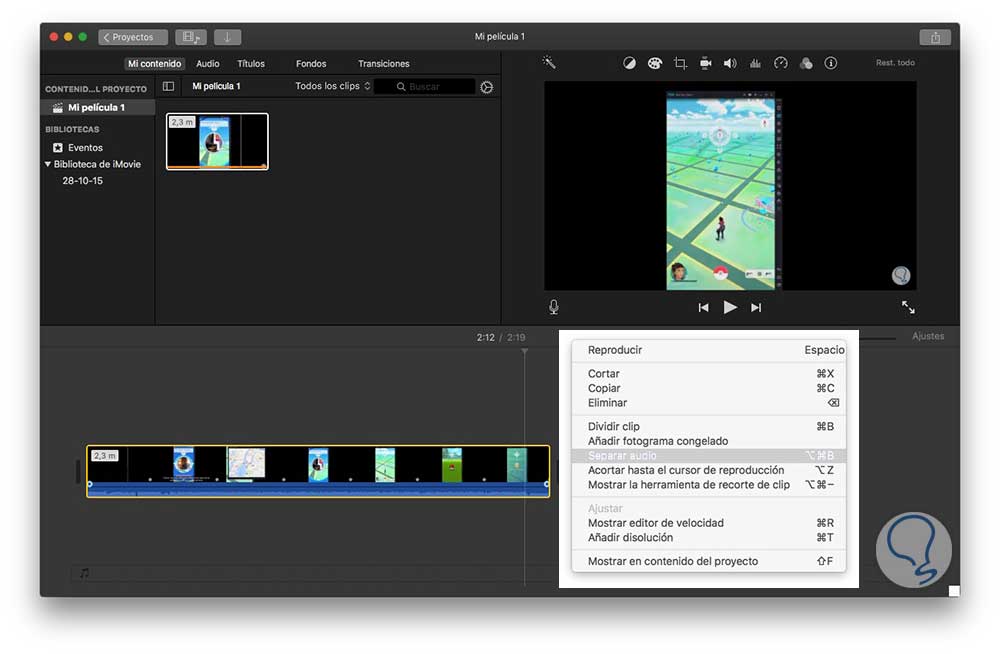Choose Mostrar editor de velocidad
This screenshot has height=654, width=1000.
tap(709, 523)
